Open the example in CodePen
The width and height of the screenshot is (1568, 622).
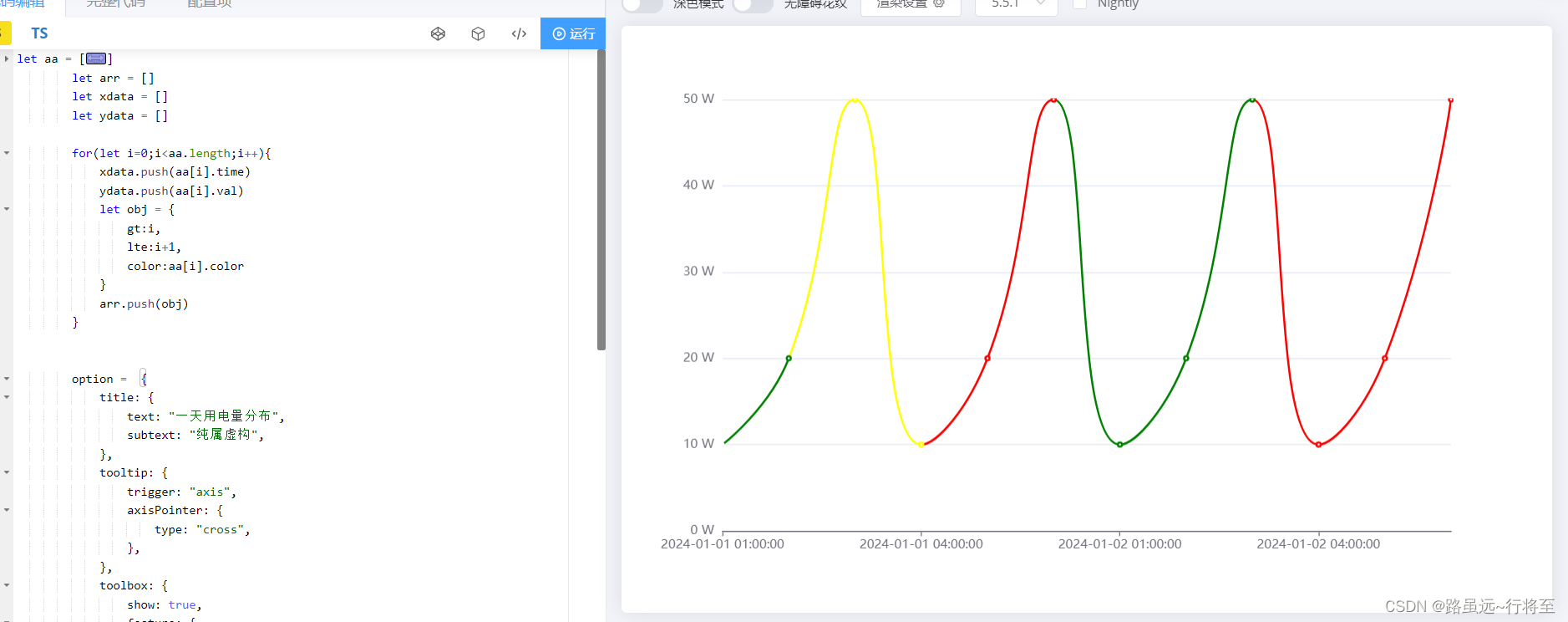(x=438, y=33)
